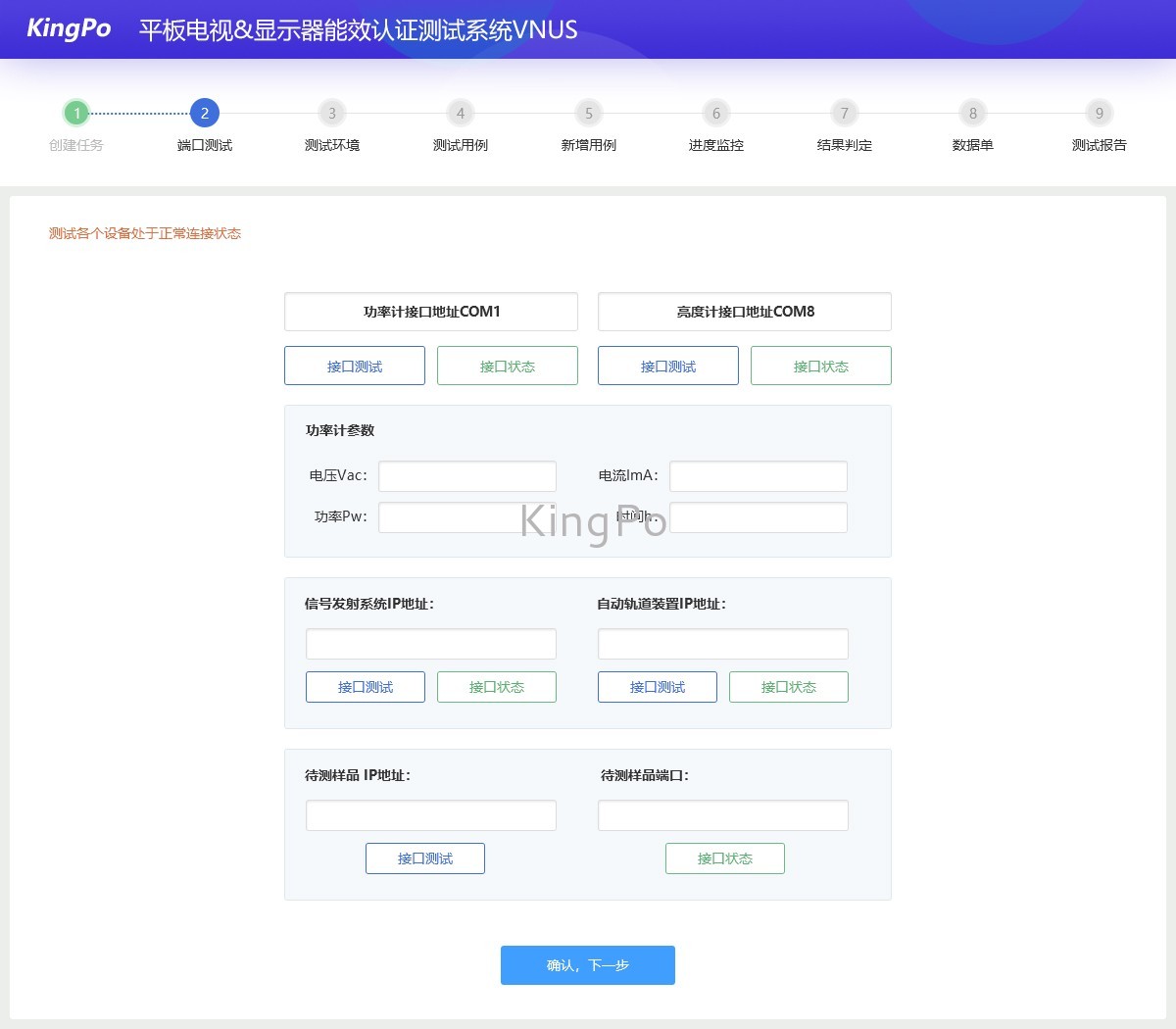This screenshot has height=1029, width=1176.
Task: Run 接口测试 for 自动轨道装置
Action: pos(658,687)
